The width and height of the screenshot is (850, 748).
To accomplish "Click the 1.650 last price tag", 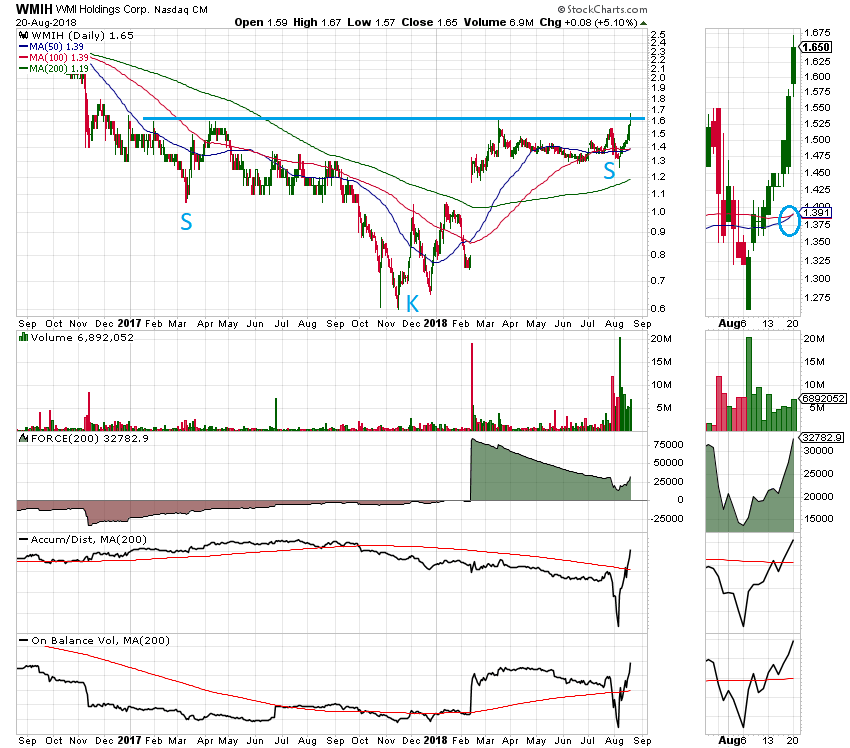I will 816,47.
